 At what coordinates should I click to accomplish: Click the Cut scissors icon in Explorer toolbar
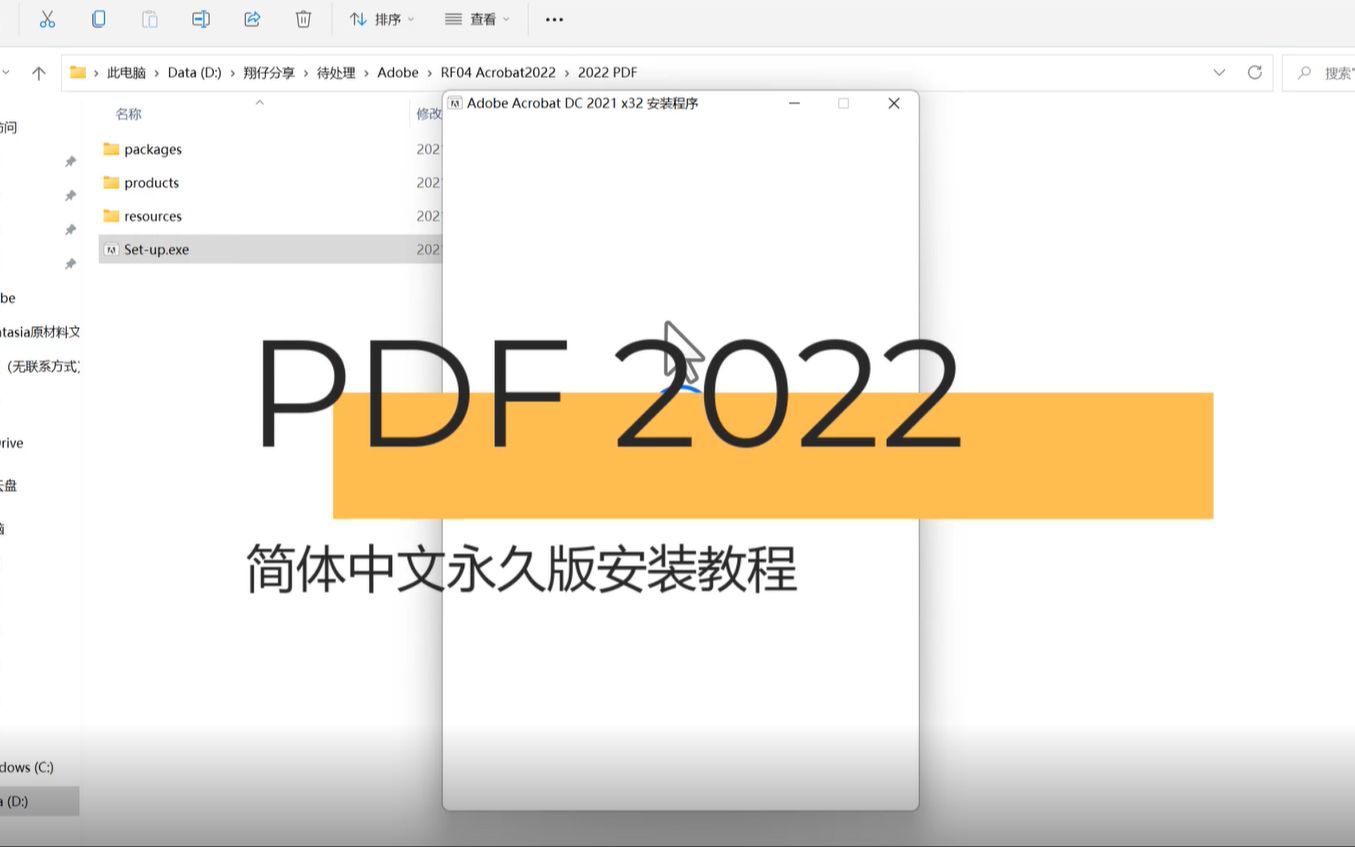click(x=47, y=19)
